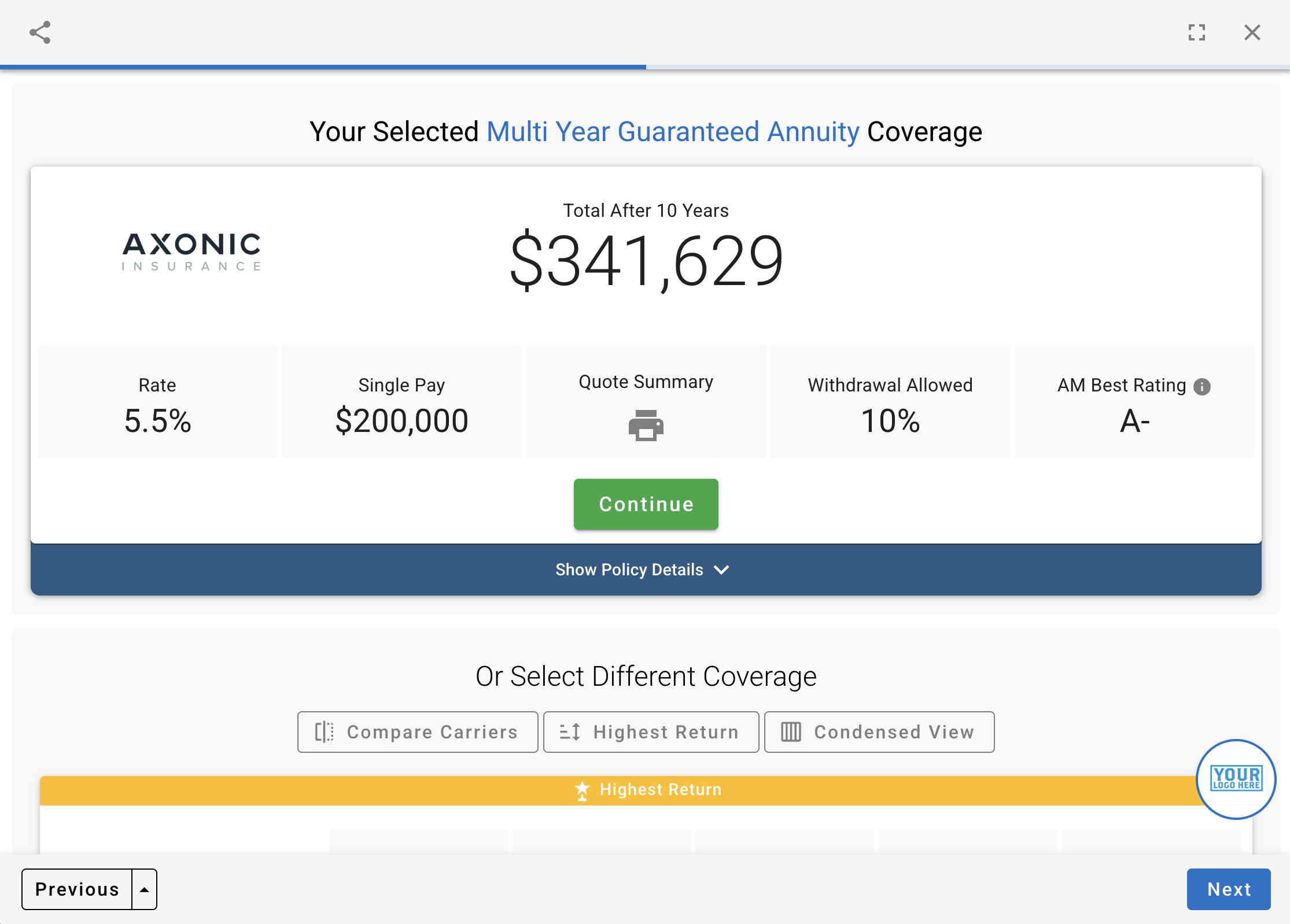Enter fullscreen mode via expand icon
Screen dimensions: 1290x924
click(1196, 32)
